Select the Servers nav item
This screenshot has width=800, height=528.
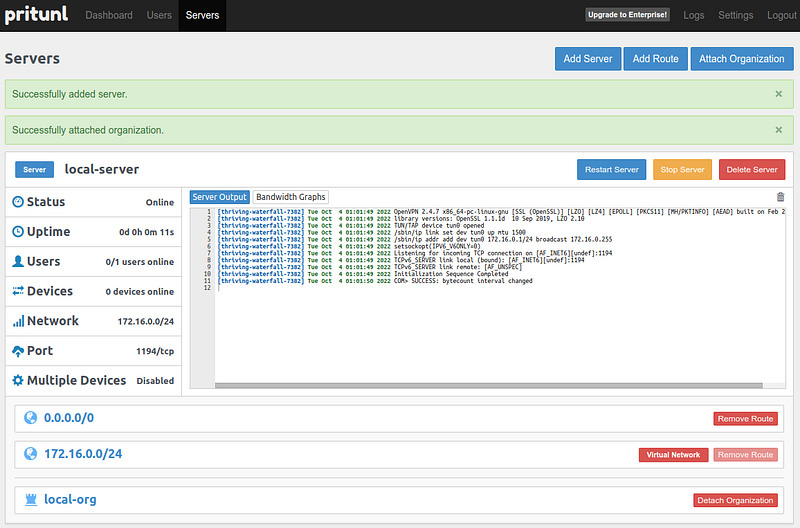(202, 15)
